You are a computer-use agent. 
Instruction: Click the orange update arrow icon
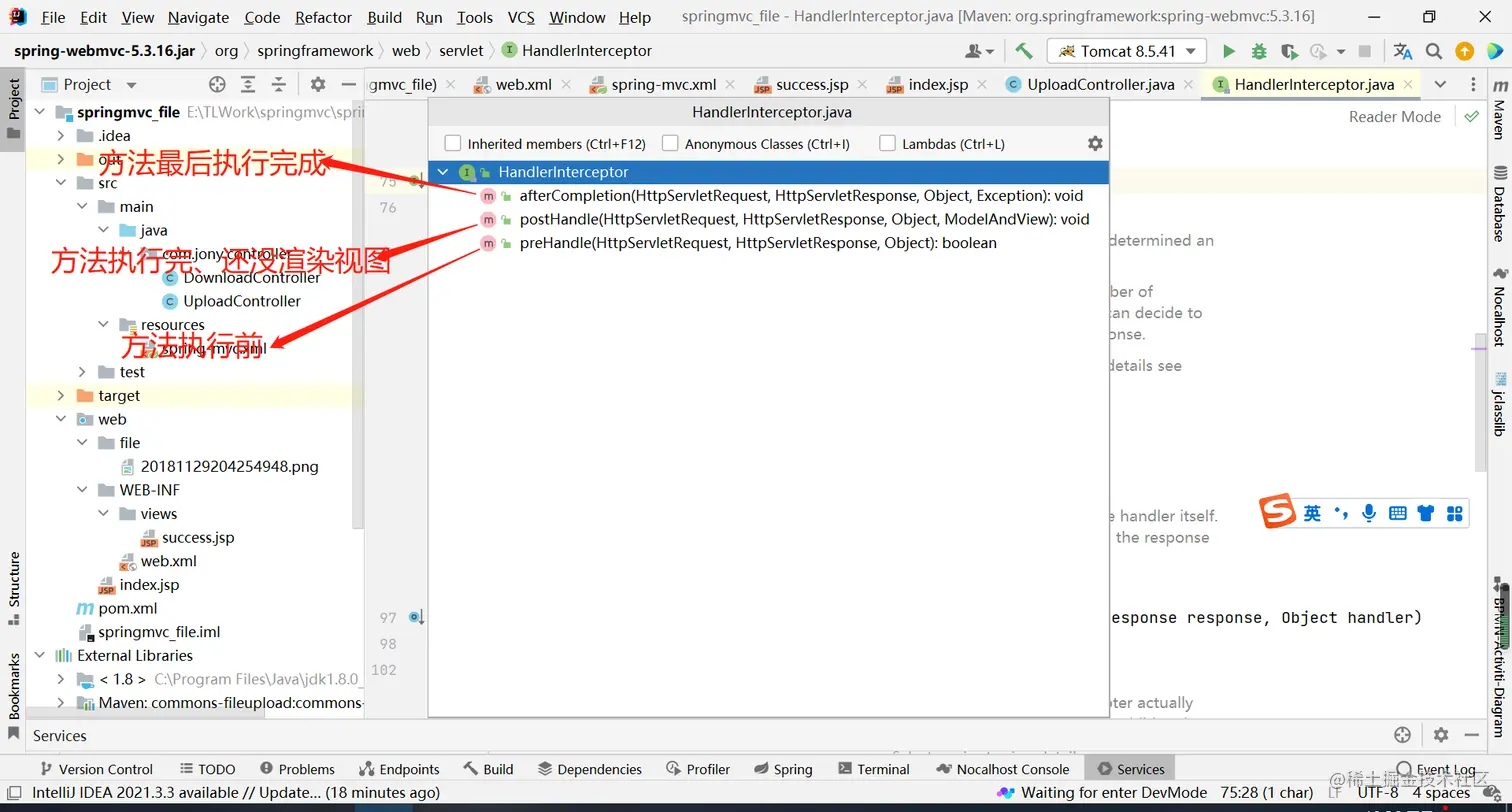click(1464, 51)
